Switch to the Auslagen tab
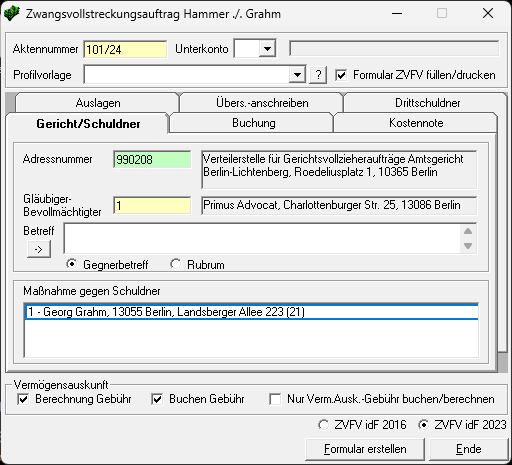512x465 pixels. (97, 103)
